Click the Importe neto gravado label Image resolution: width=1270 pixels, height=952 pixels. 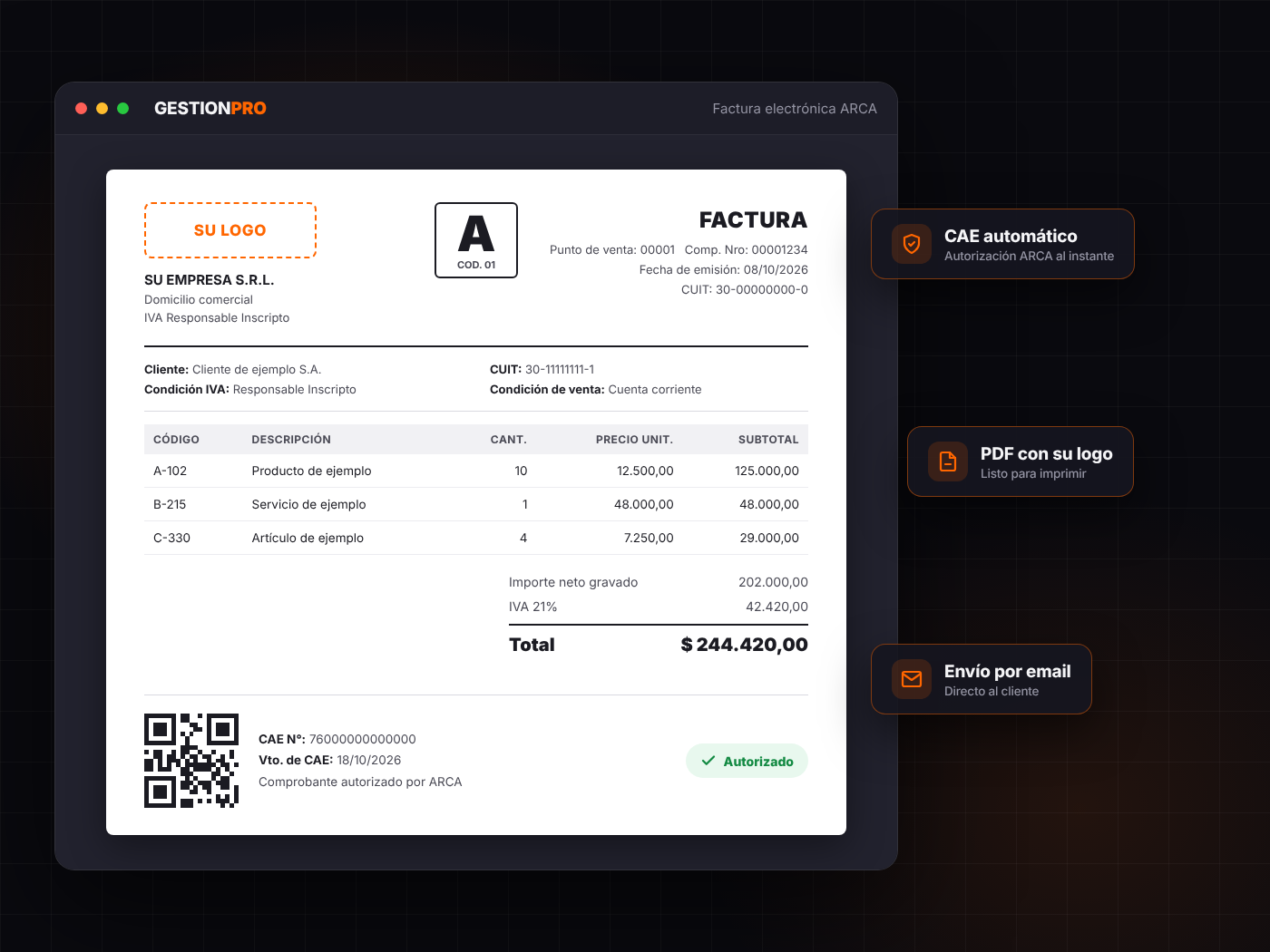(573, 583)
